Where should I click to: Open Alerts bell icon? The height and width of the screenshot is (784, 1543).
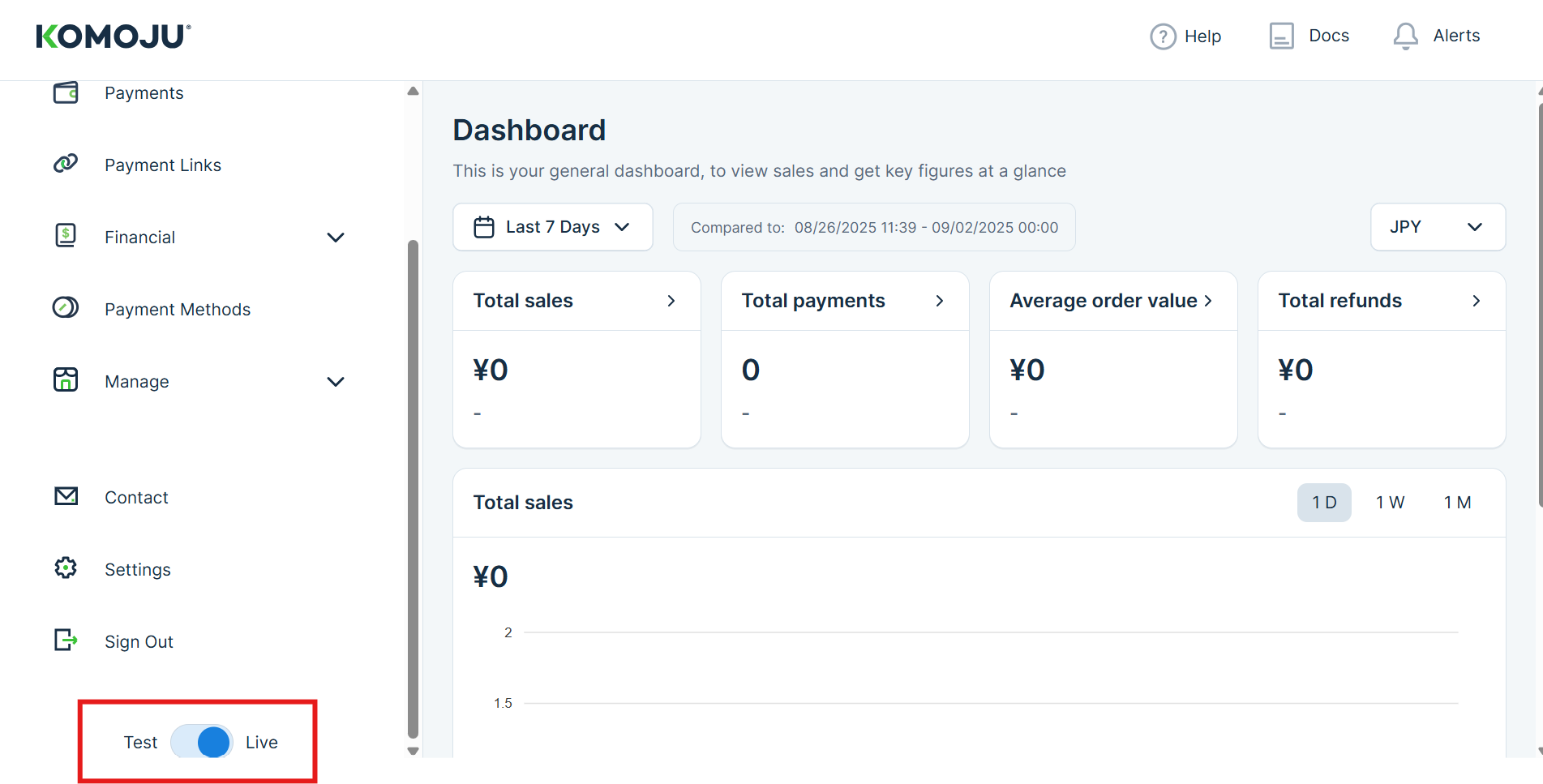[x=1405, y=36]
